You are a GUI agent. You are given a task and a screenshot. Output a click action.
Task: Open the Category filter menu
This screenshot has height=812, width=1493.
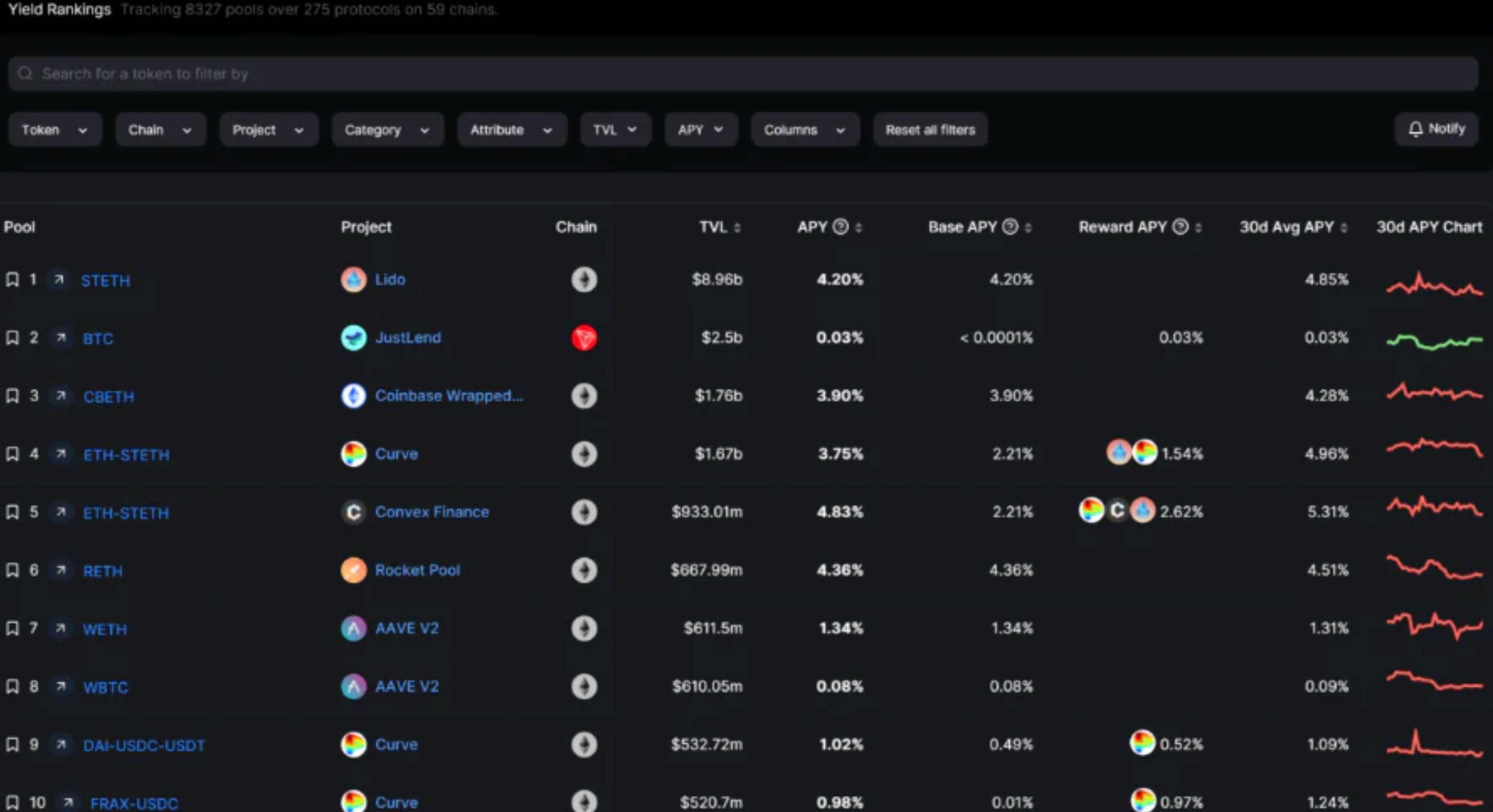pos(387,130)
